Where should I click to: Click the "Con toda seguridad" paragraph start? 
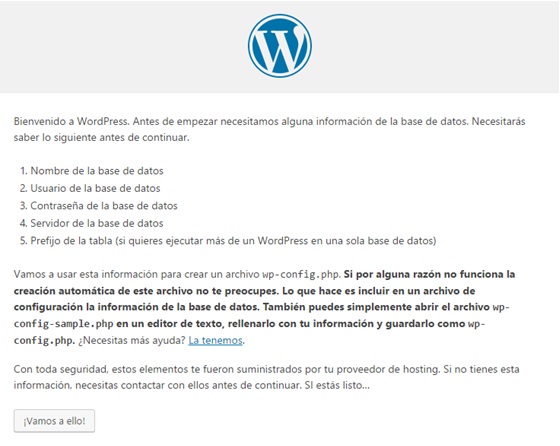61,369
